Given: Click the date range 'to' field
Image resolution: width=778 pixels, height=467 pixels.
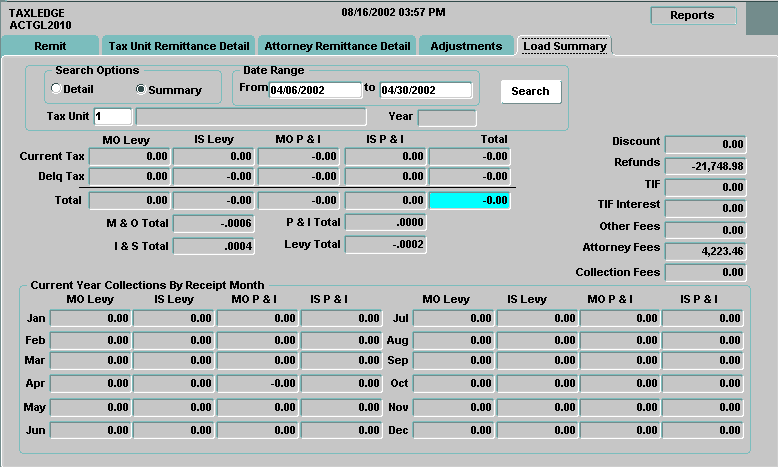Looking at the screenshot, I should 425,90.
